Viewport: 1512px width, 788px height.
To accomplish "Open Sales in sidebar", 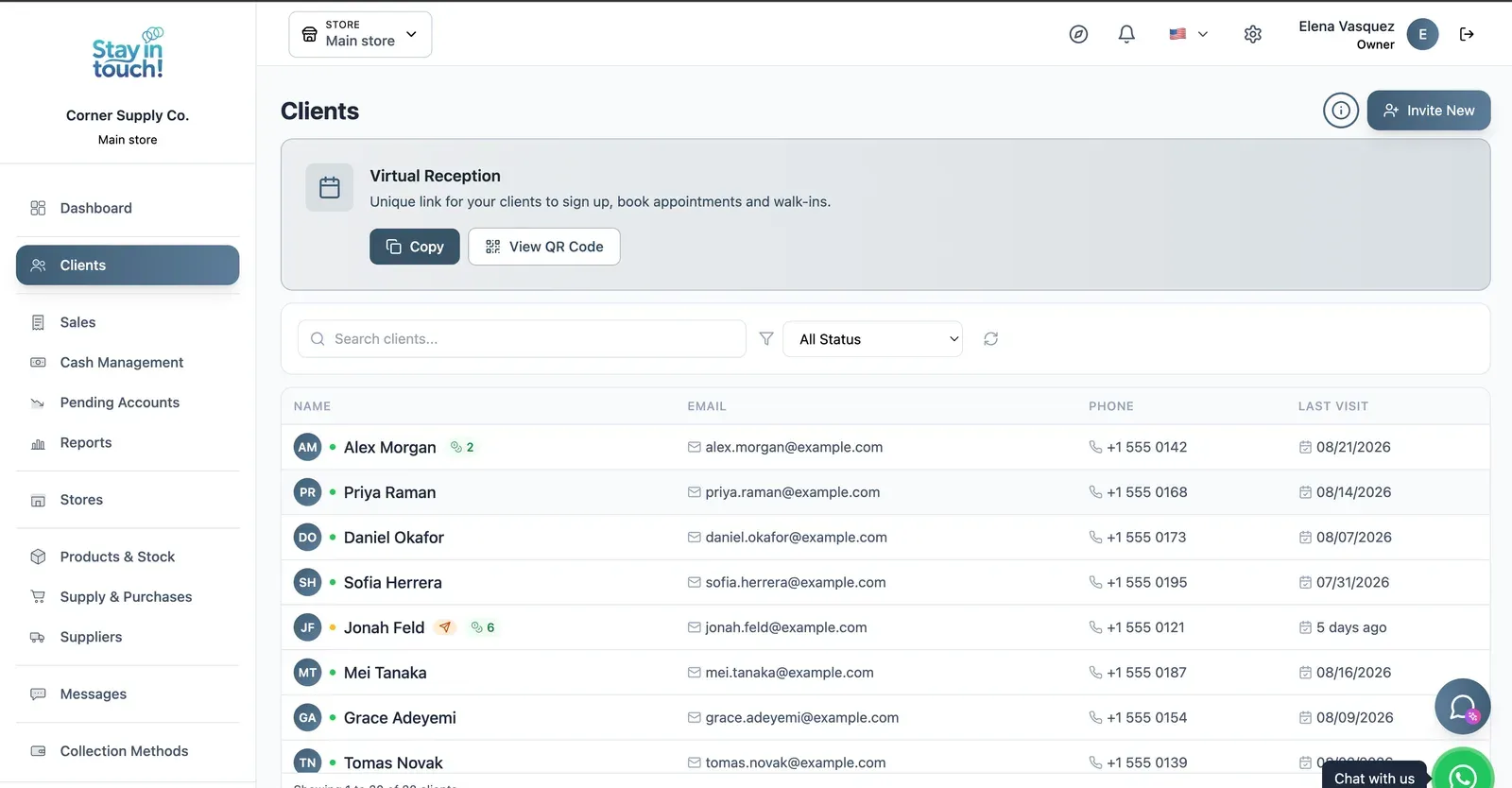I will (x=128, y=322).
